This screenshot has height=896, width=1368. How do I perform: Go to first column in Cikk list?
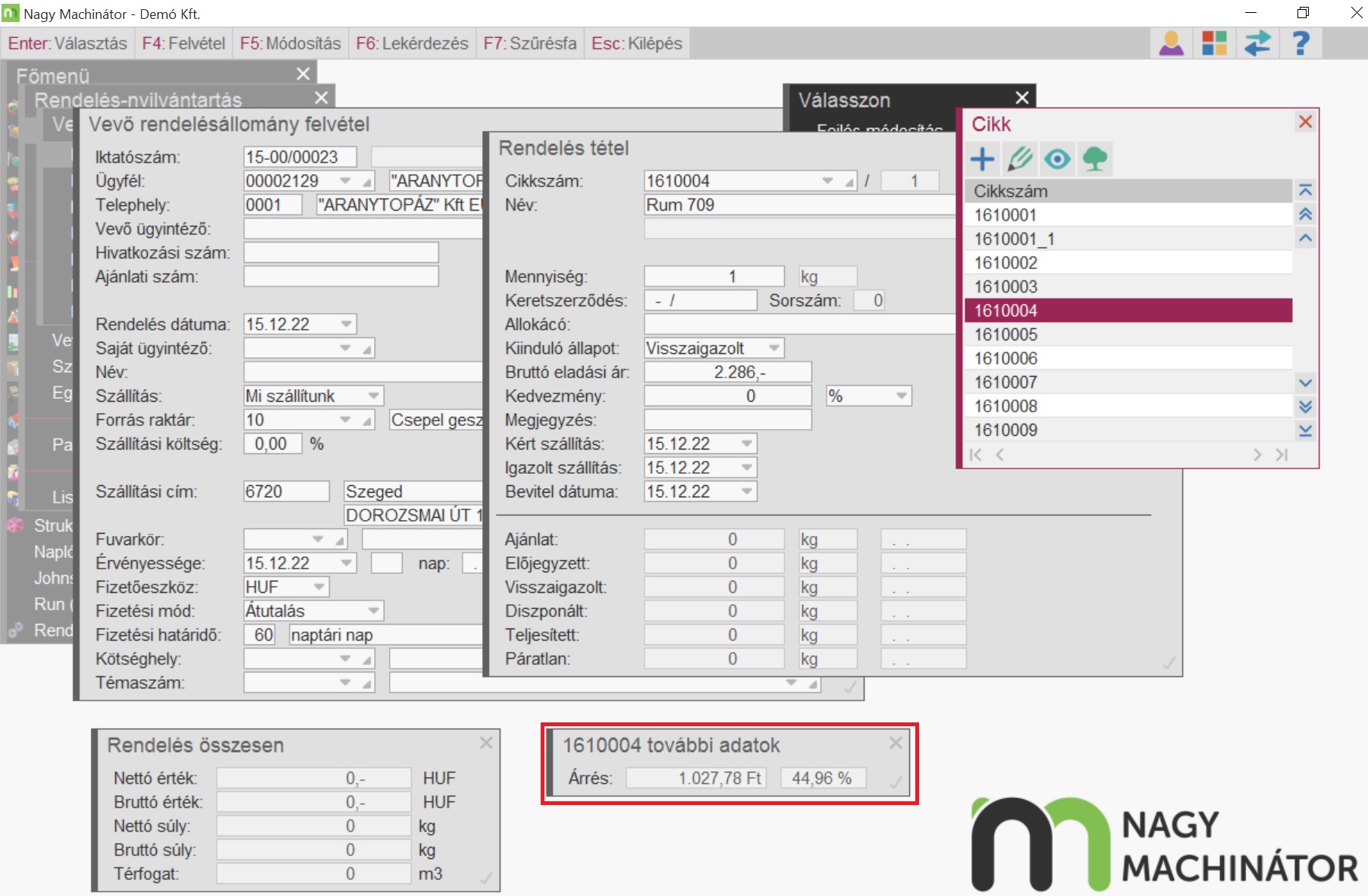tap(976, 455)
